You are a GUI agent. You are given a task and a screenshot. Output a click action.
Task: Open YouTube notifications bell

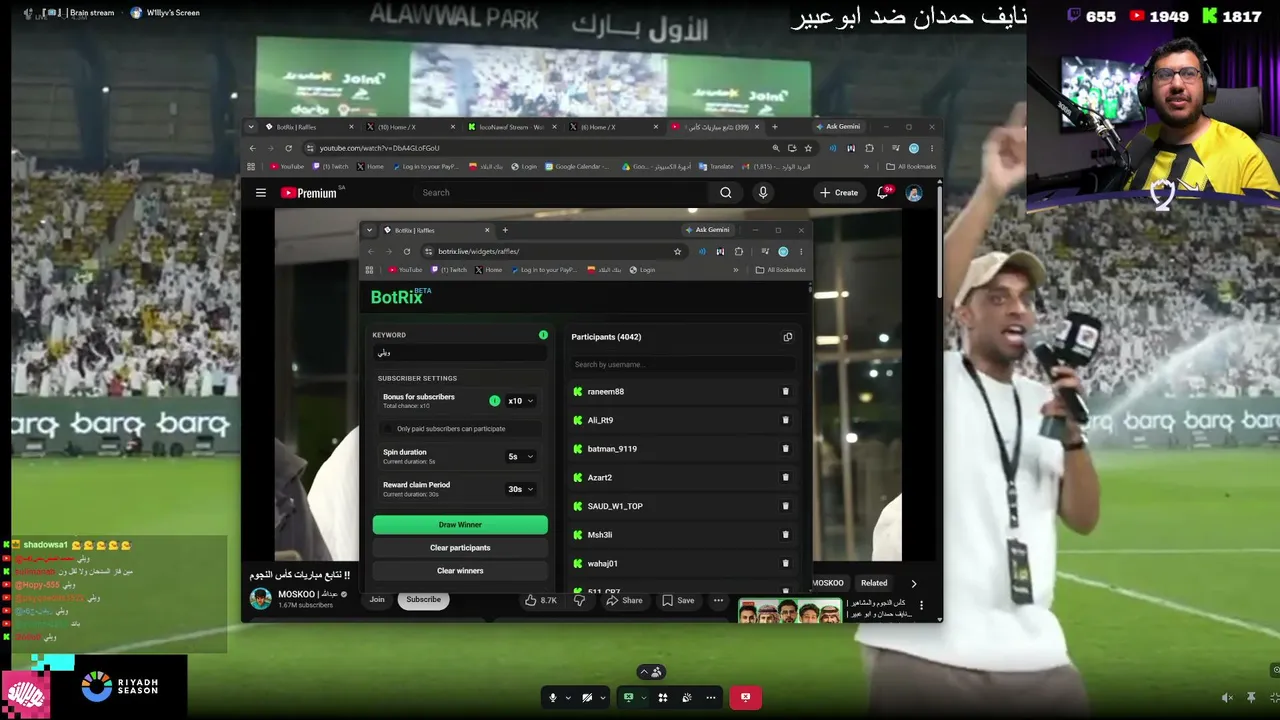click(883, 193)
